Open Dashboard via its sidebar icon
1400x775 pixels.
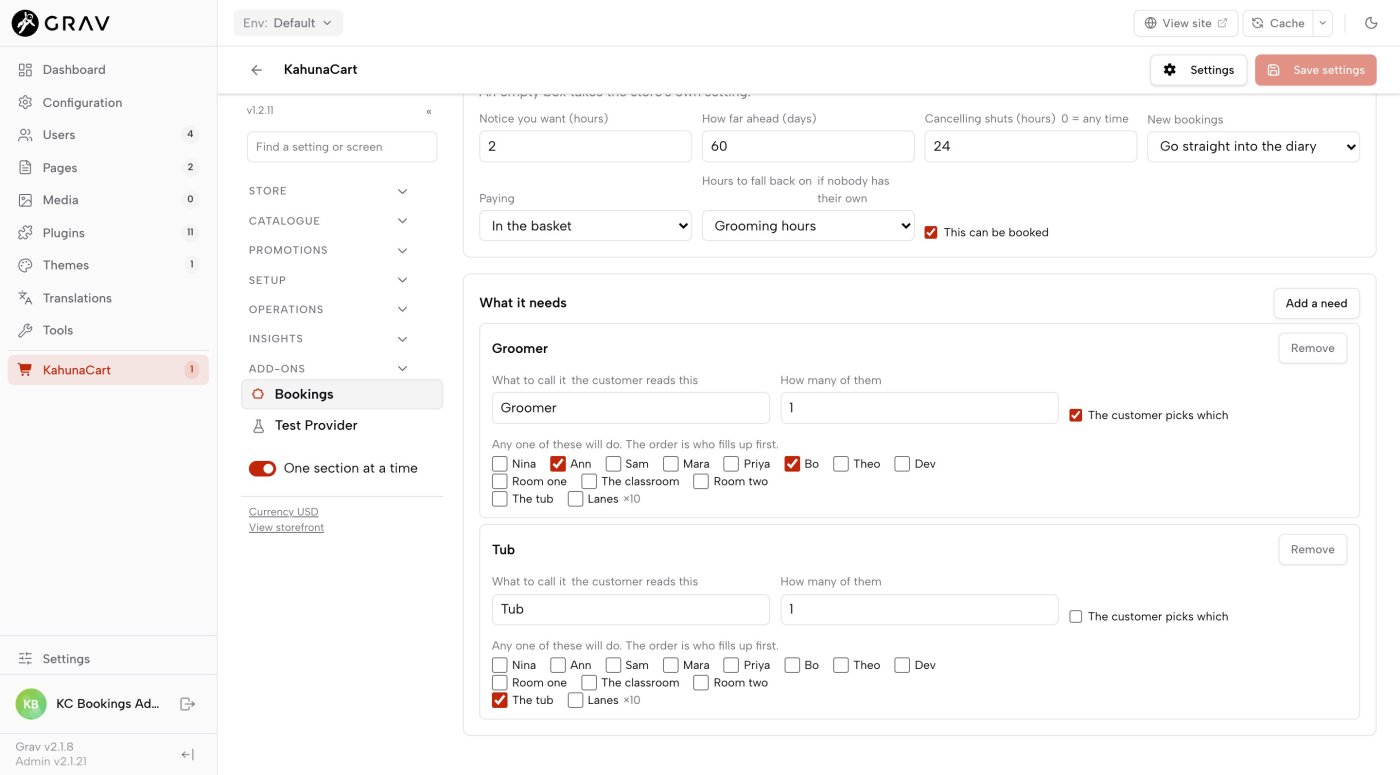point(26,70)
